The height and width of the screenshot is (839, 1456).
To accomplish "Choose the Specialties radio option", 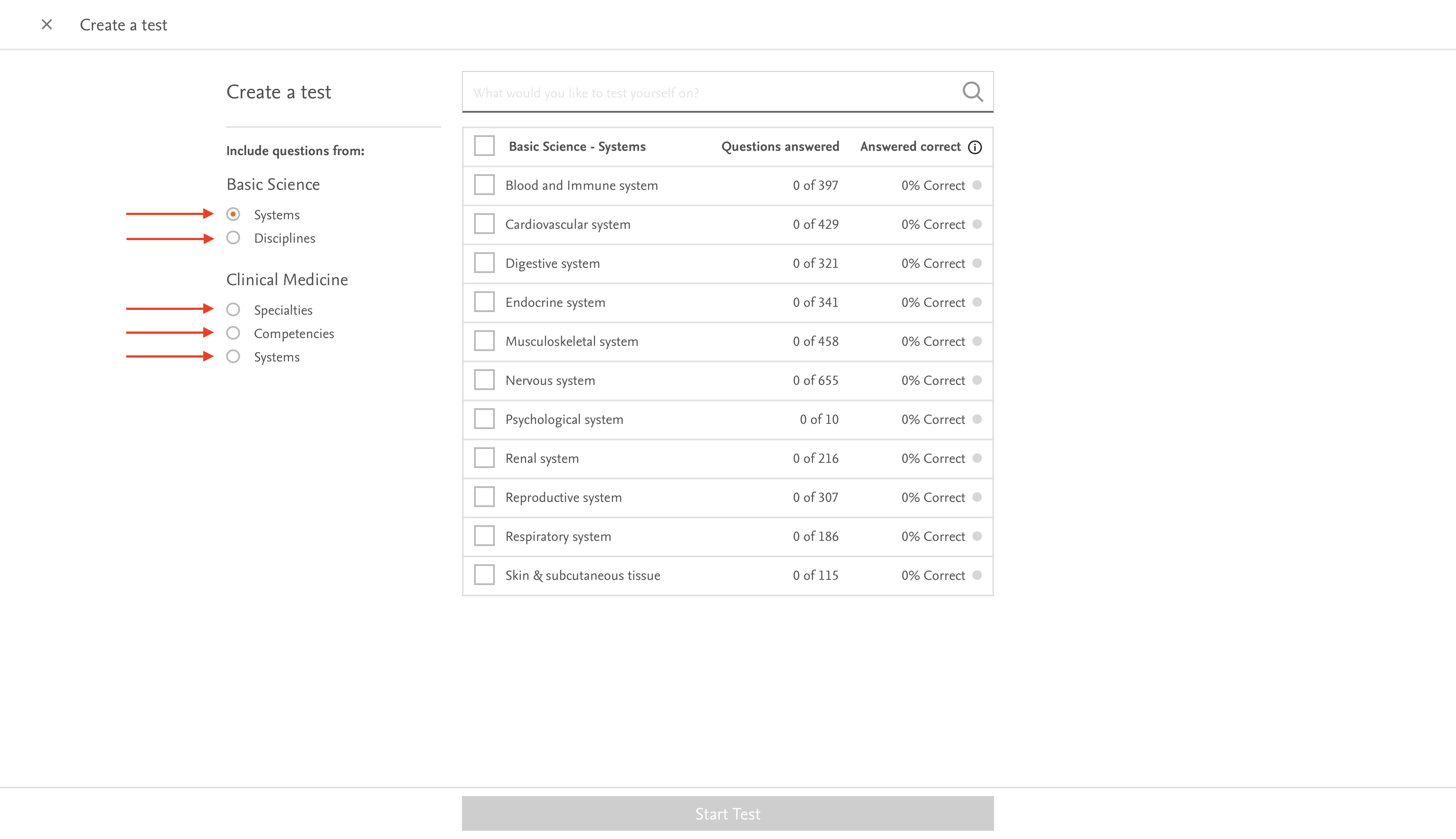I will tap(234, 310).
